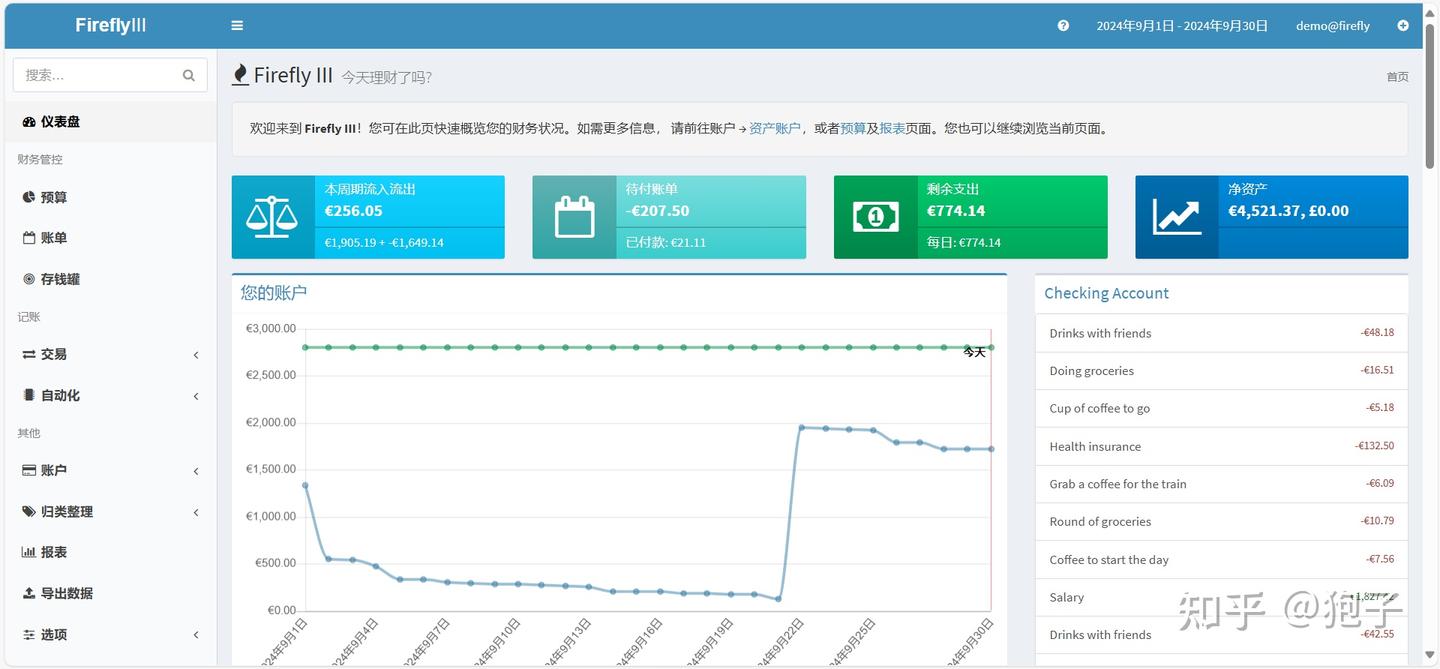Viewport: 1440px width, 669px height.
Task: Expand the 交易 submenu
Action: [x=195, y=355]
